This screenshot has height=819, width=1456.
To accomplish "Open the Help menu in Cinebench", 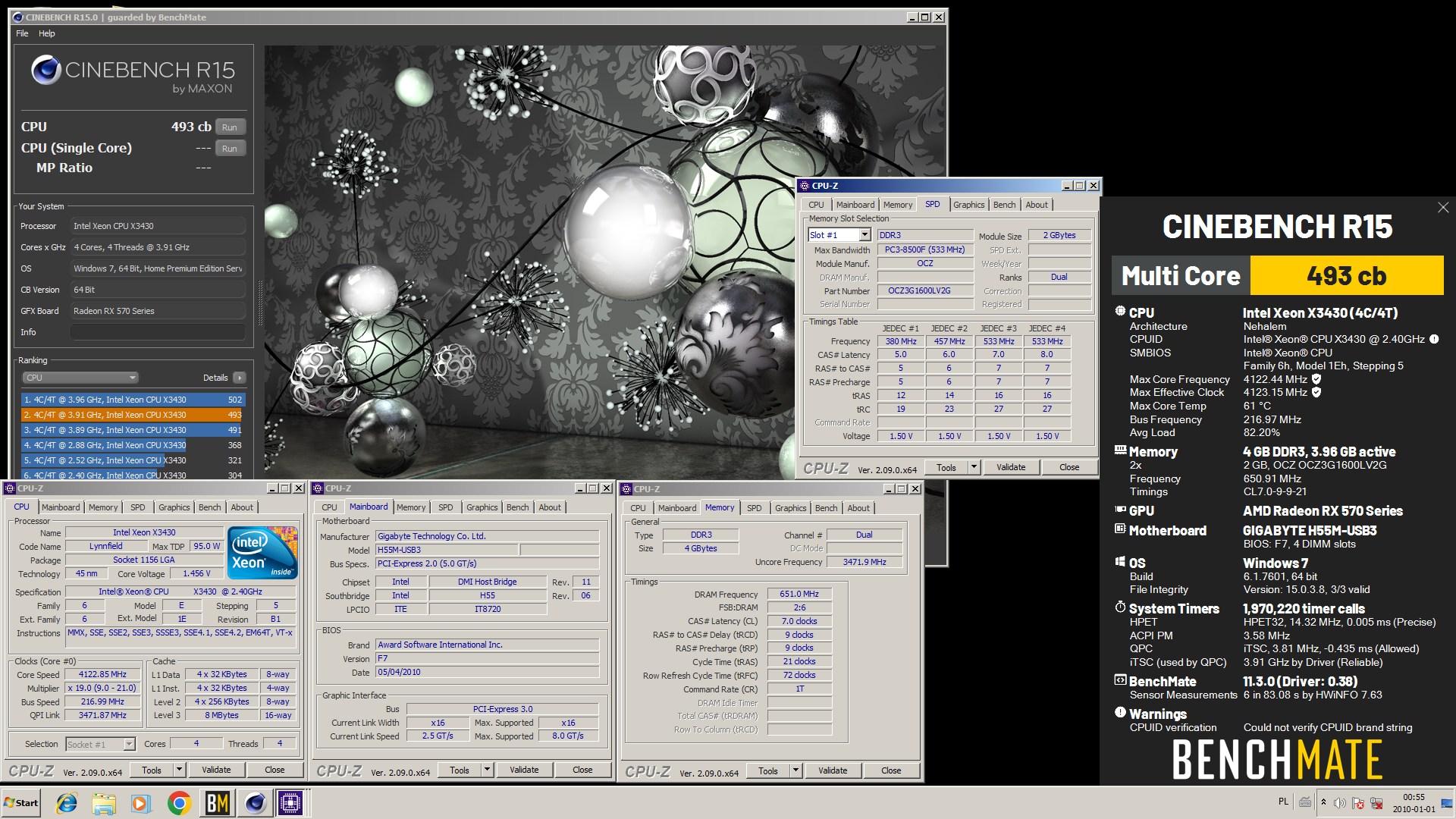I will [x=47, y=33].
